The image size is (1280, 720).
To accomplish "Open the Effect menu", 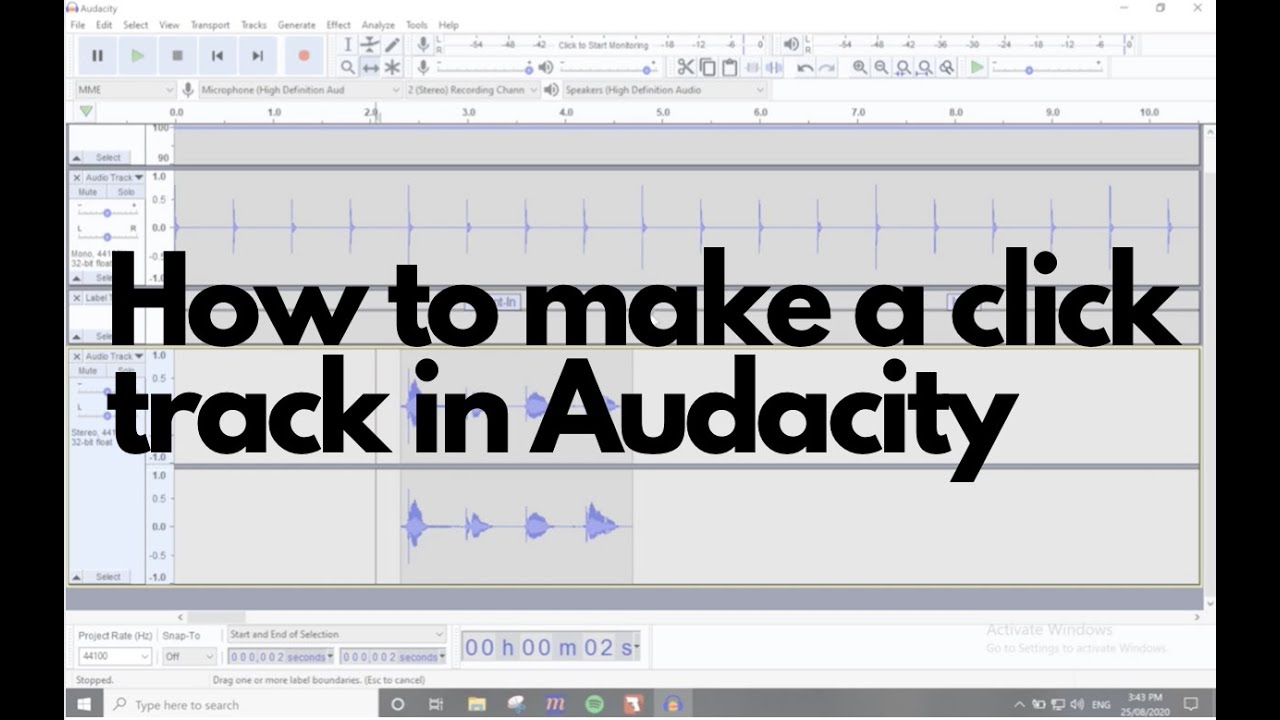I will coord(339,25).
